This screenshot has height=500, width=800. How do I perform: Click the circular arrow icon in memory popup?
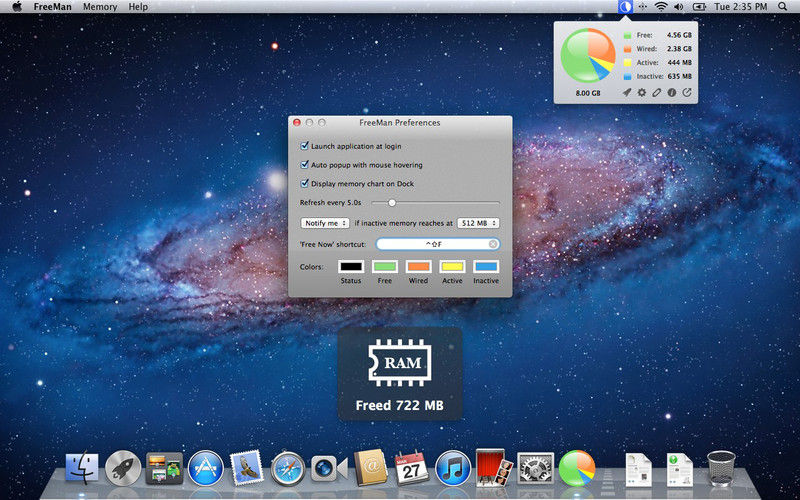coord(687,92)
